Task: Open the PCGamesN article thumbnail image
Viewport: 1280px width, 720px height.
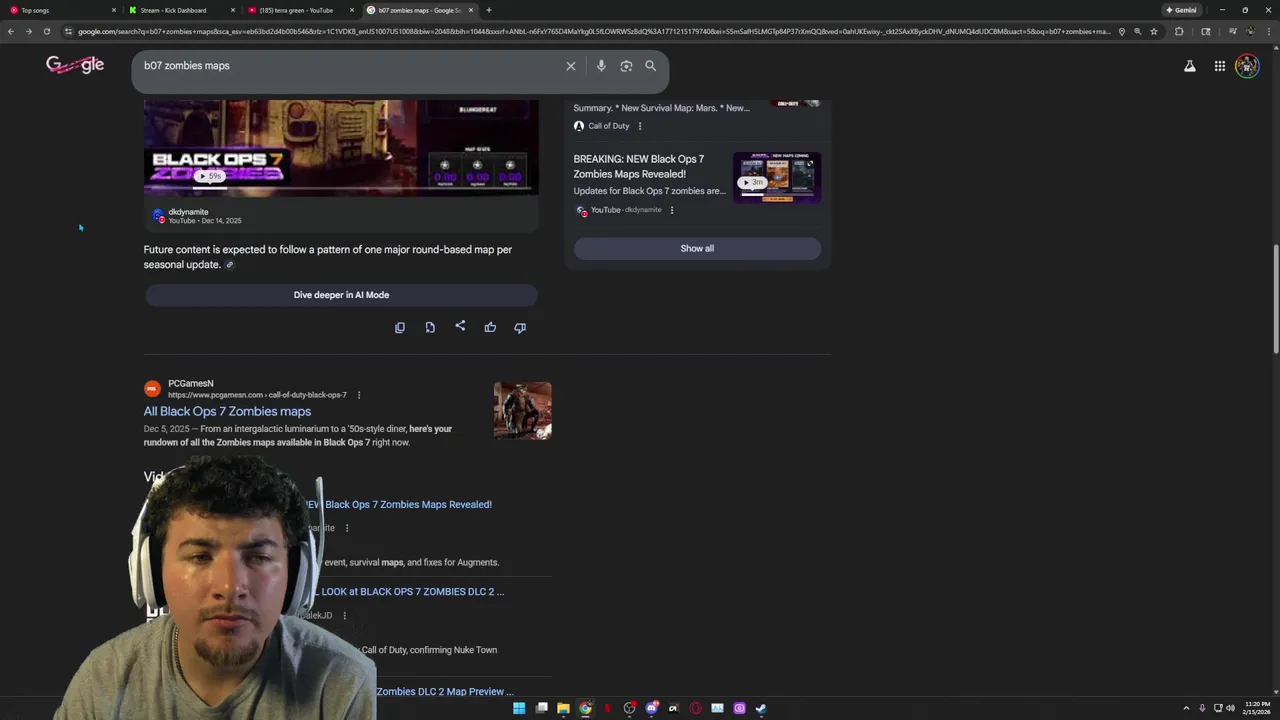Action: pos(522,411)
